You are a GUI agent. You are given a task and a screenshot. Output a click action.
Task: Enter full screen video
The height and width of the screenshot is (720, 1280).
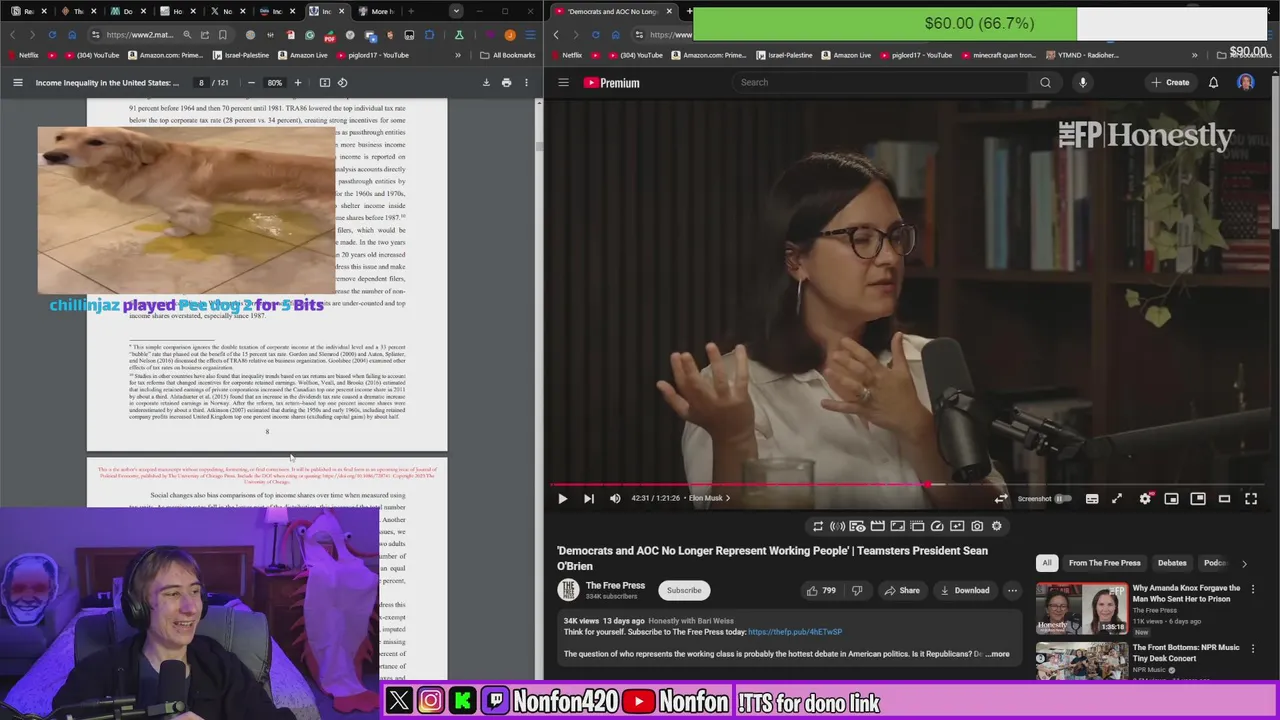[1251, 498]
